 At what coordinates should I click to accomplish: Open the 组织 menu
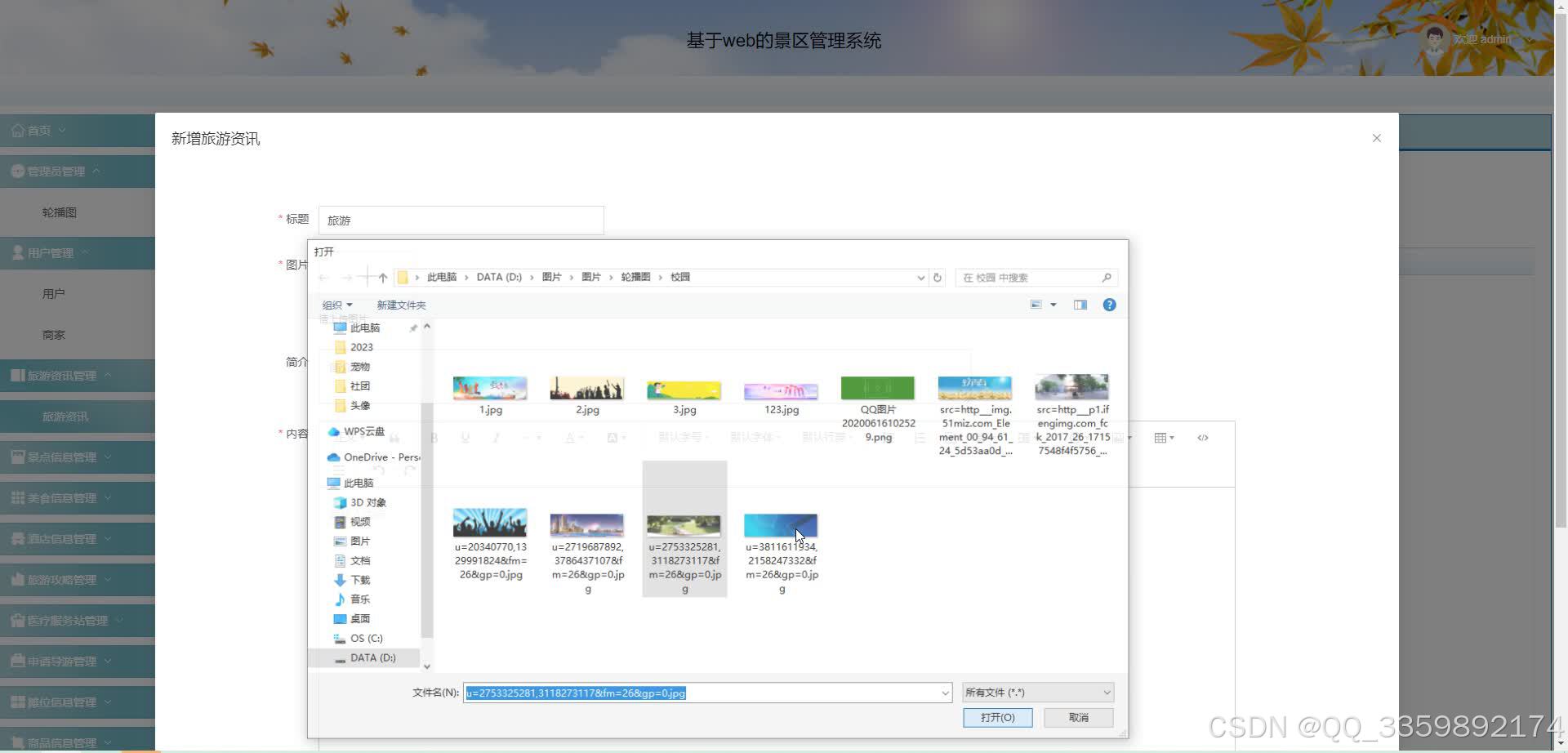tap(337, 305)
